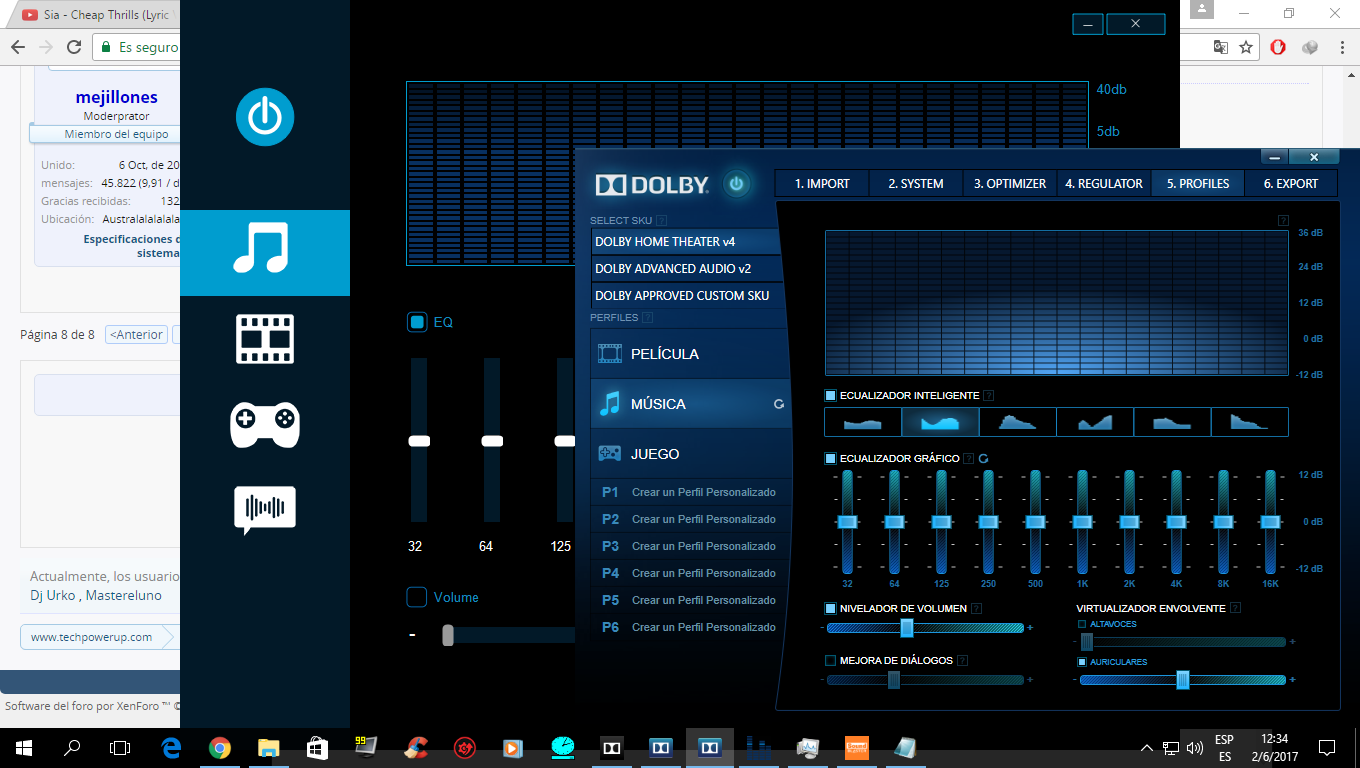This screenshot has height=768, width=1360.
Task: Open Microsoft Edge from the taskbar
Action: [x=171, y=748]
